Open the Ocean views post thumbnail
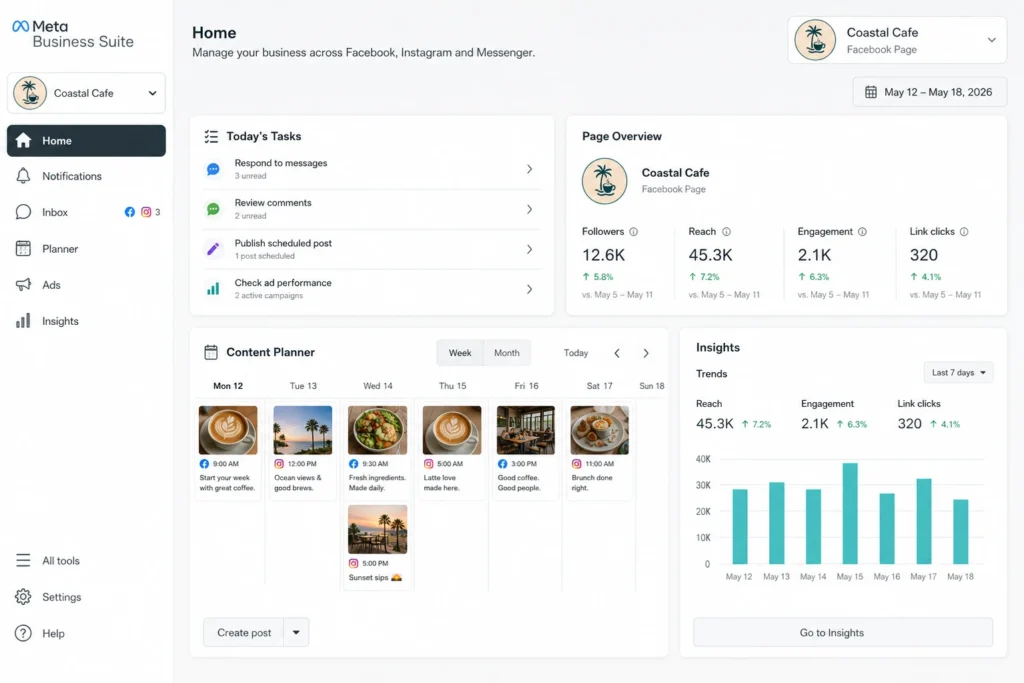This screenshot has width=1024, height=683. point(302,430)
